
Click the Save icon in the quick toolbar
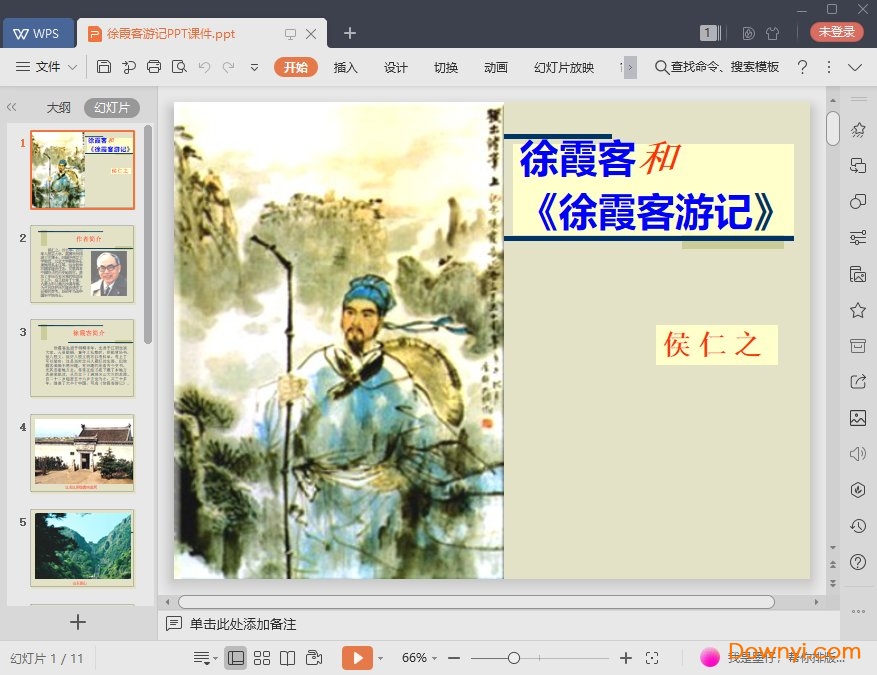click(105, 67)
